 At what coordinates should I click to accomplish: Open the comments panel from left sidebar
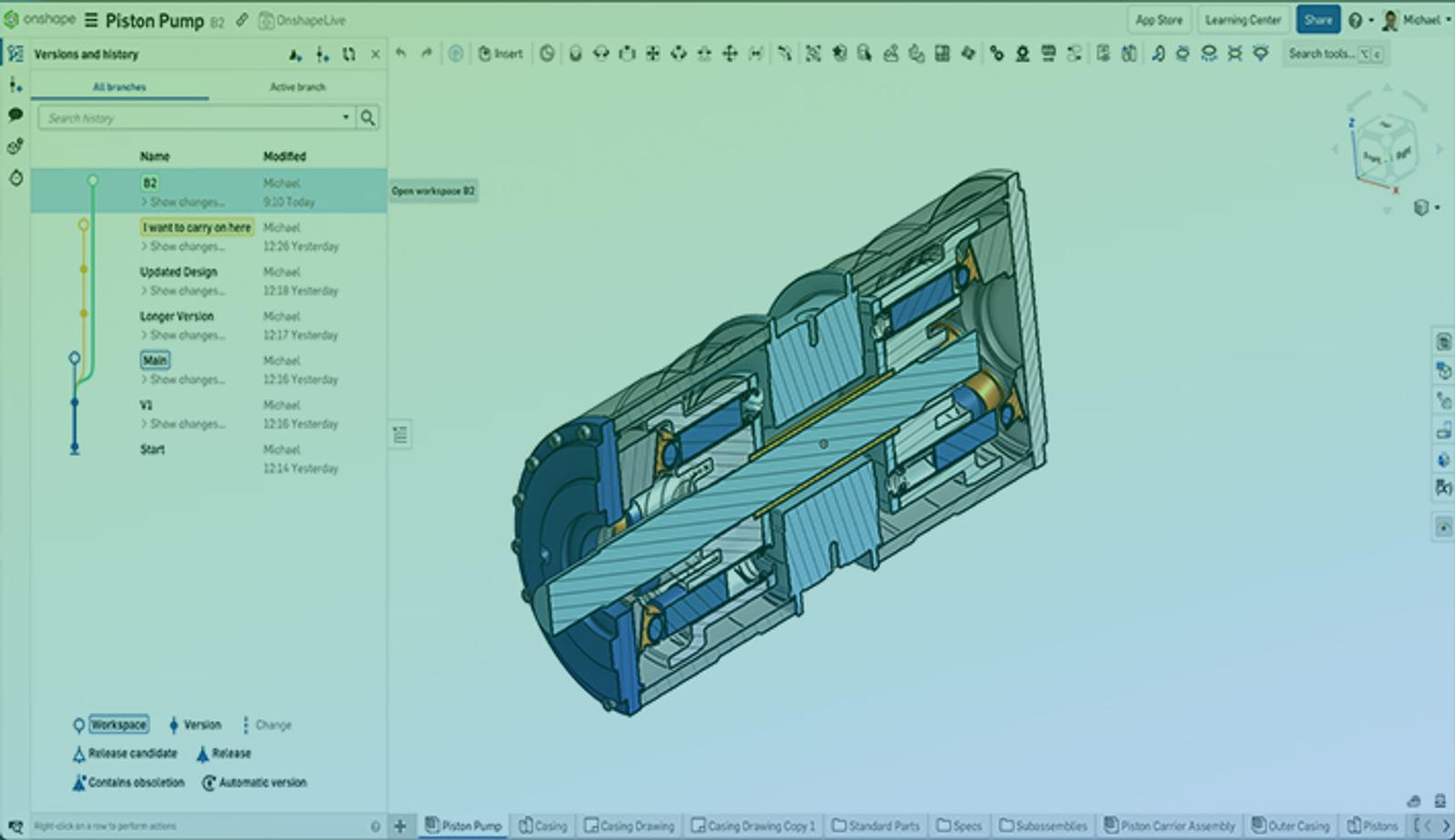tap(15, 115)
